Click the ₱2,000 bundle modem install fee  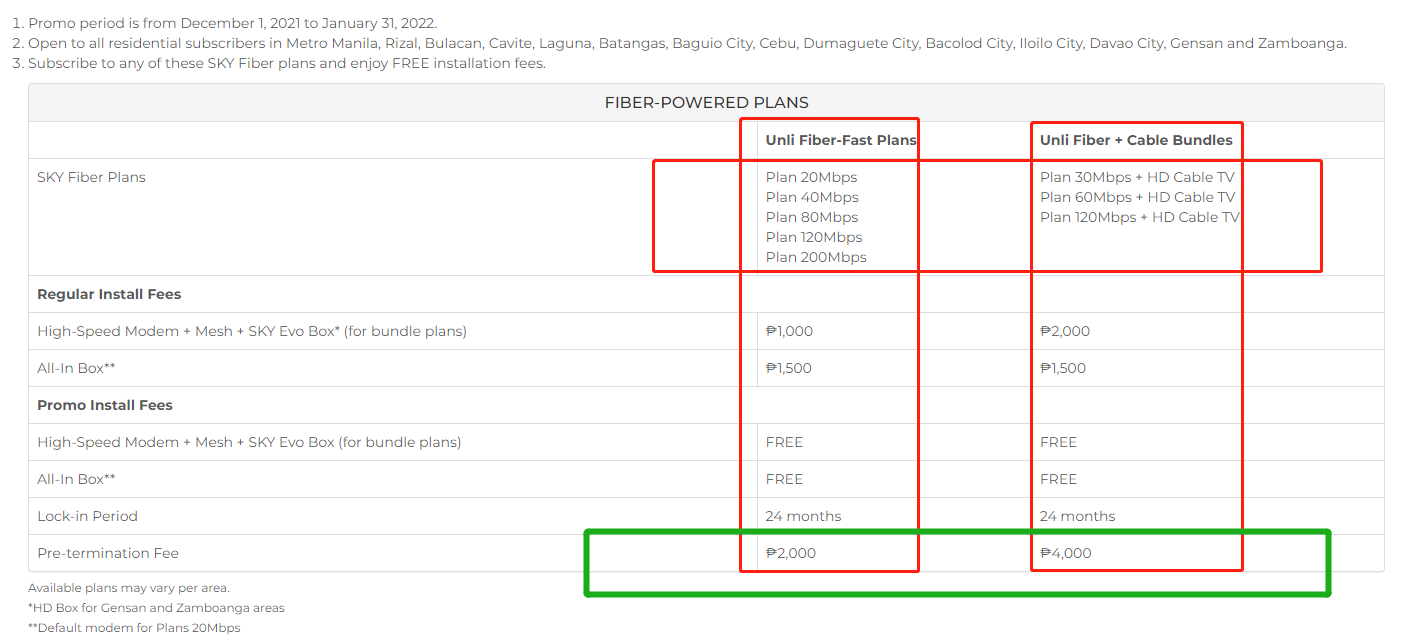point(1065,331)
